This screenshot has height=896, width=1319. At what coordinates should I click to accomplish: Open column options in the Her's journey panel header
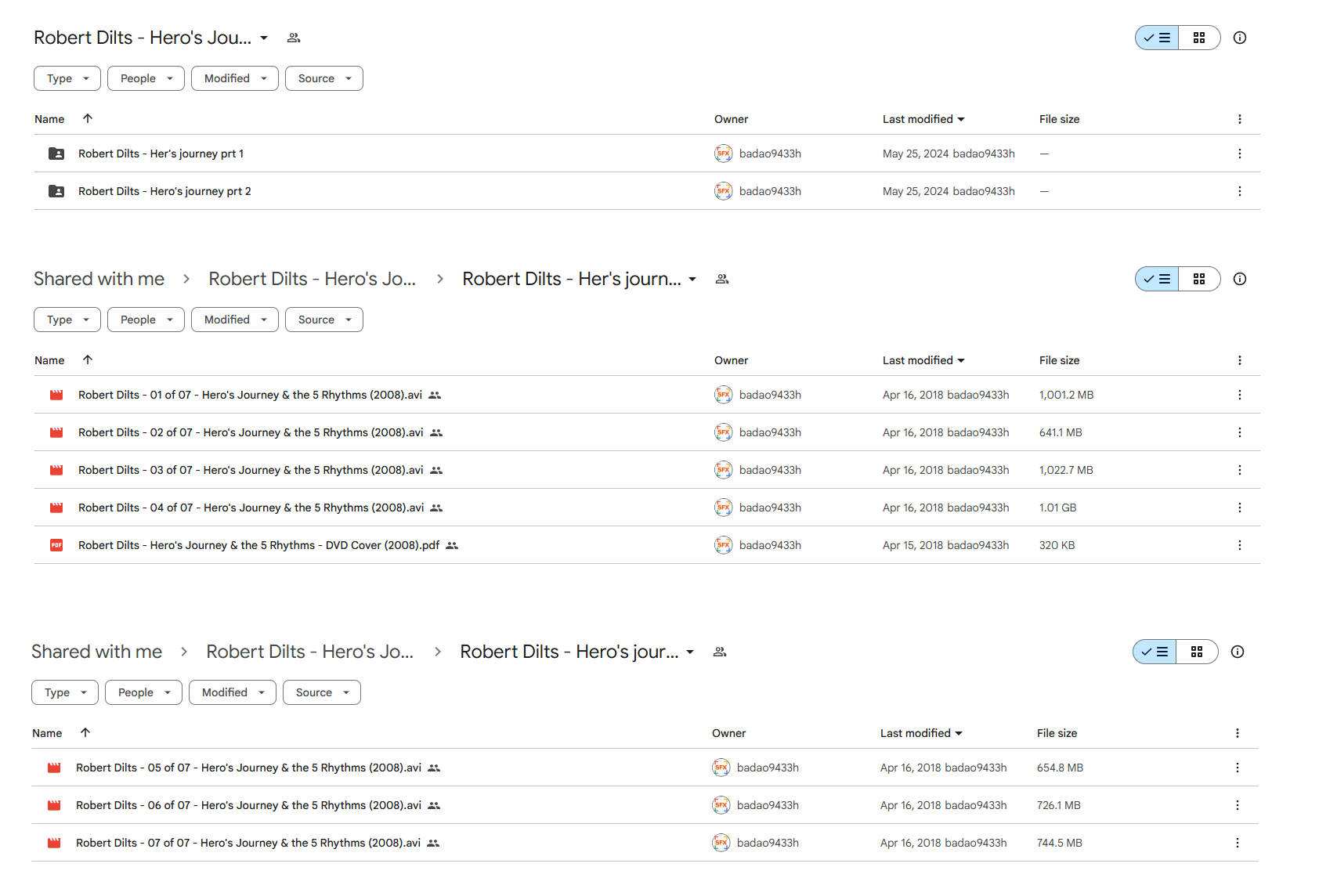click(x=1240, y=360)
